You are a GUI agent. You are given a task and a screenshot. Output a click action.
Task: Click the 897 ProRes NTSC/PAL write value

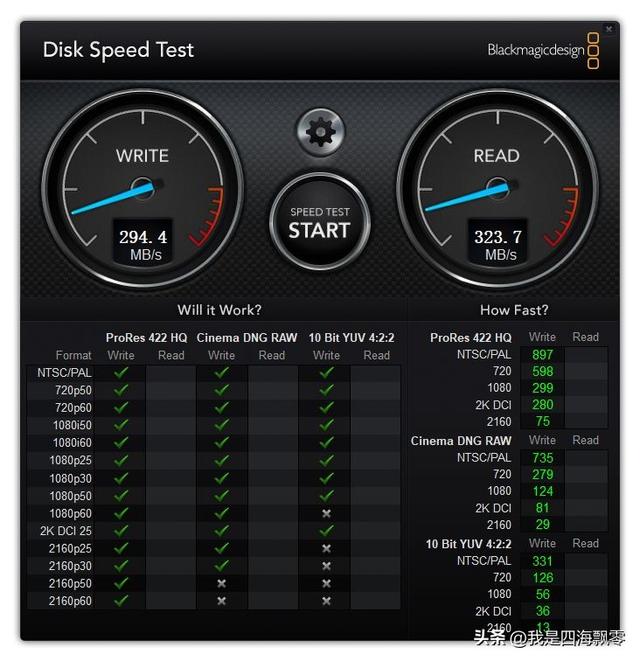(x=542, y=355)
